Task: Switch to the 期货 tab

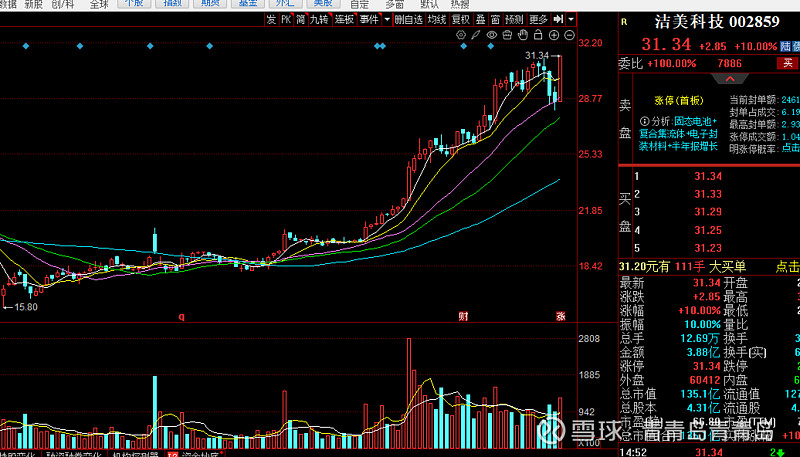Action: coord(210,3)
